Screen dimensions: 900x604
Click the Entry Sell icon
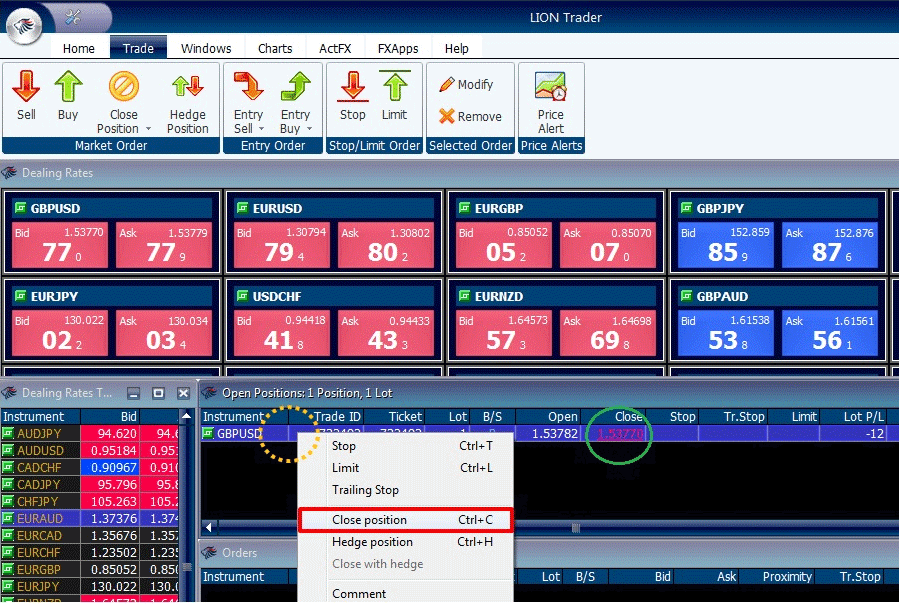point(249,87)
